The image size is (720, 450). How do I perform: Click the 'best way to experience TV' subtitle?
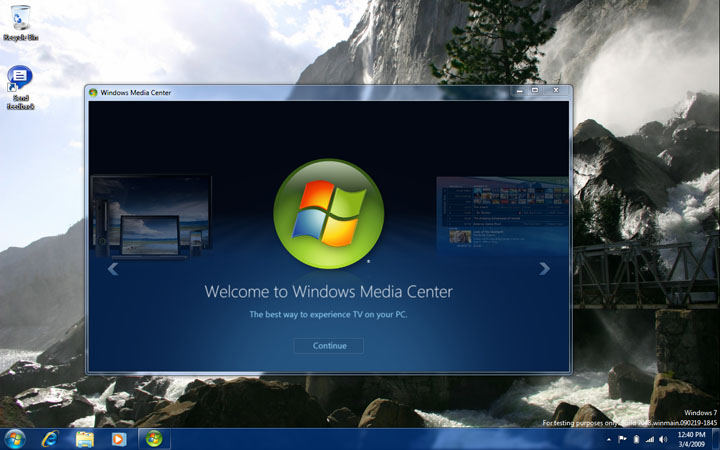[329, 315]
